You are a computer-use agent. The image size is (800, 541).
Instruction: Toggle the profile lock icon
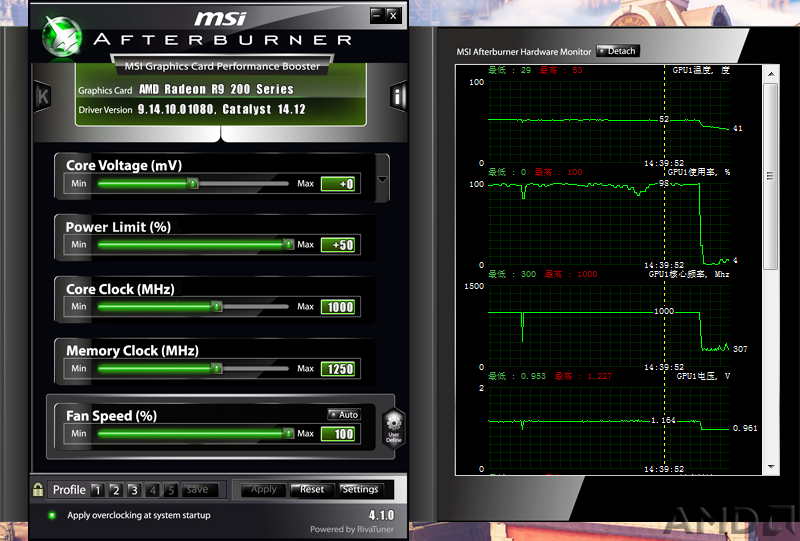pyautogui.click(x=38, y=489)
